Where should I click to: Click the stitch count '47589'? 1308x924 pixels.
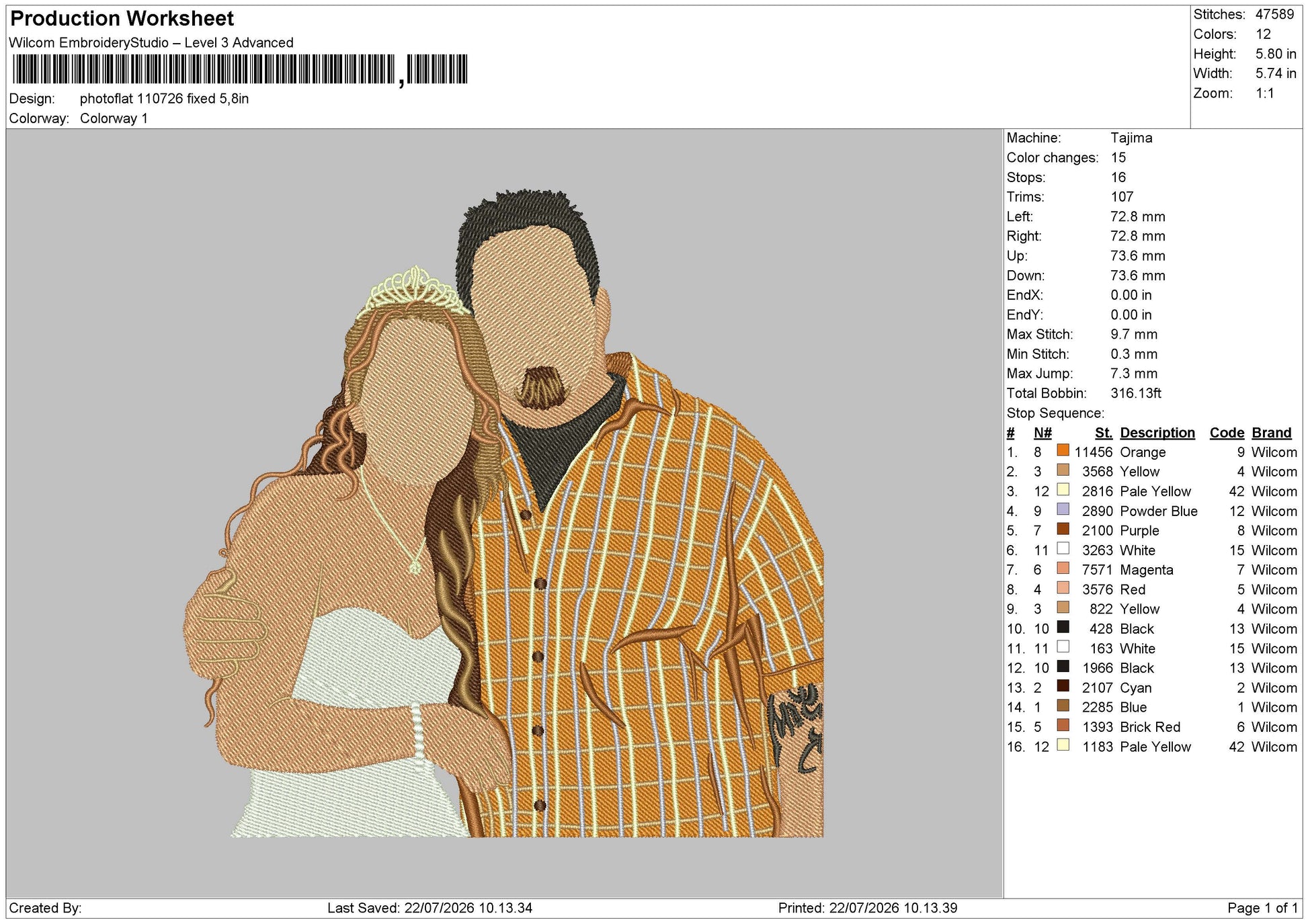(x=1274, y=14)
